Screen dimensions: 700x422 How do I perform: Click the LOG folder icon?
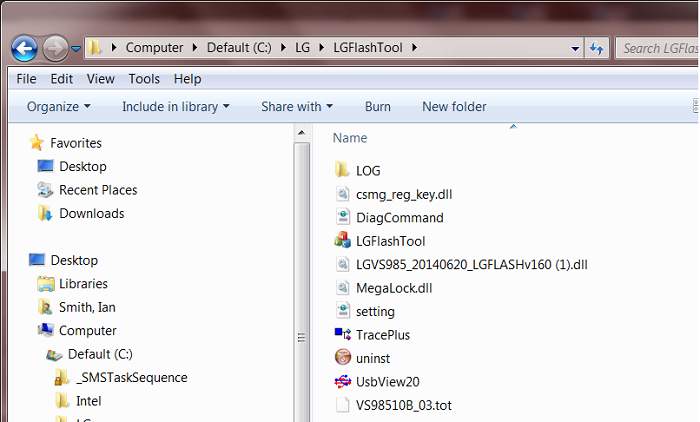342,170
